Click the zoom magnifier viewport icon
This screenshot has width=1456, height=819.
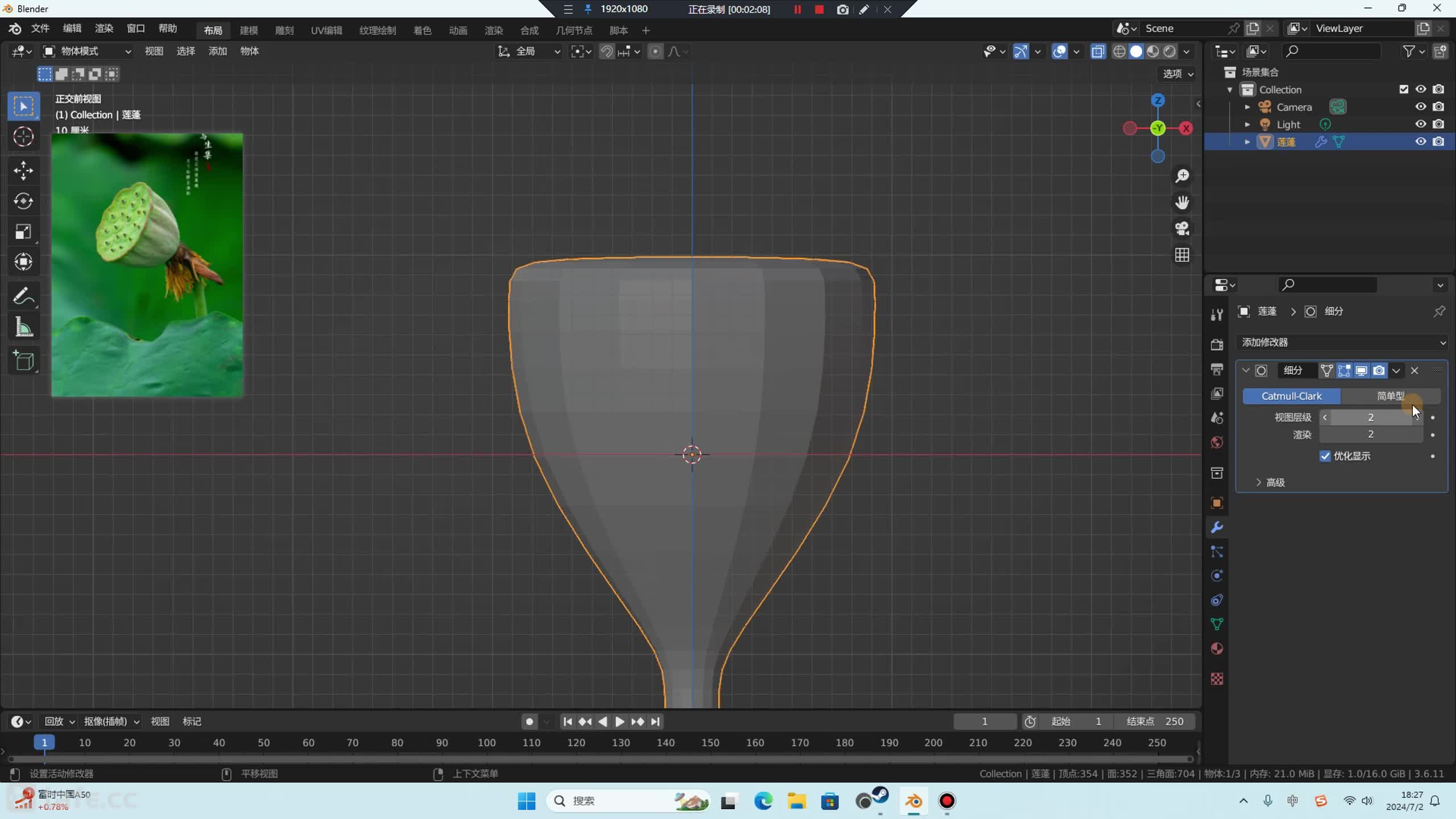coord(1182,176)
